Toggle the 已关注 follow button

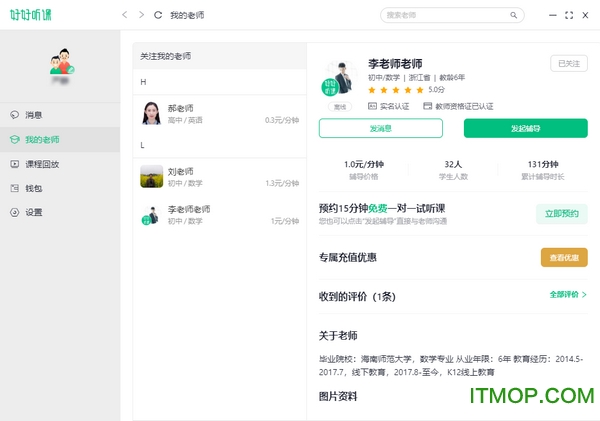(x=569, y=64)
